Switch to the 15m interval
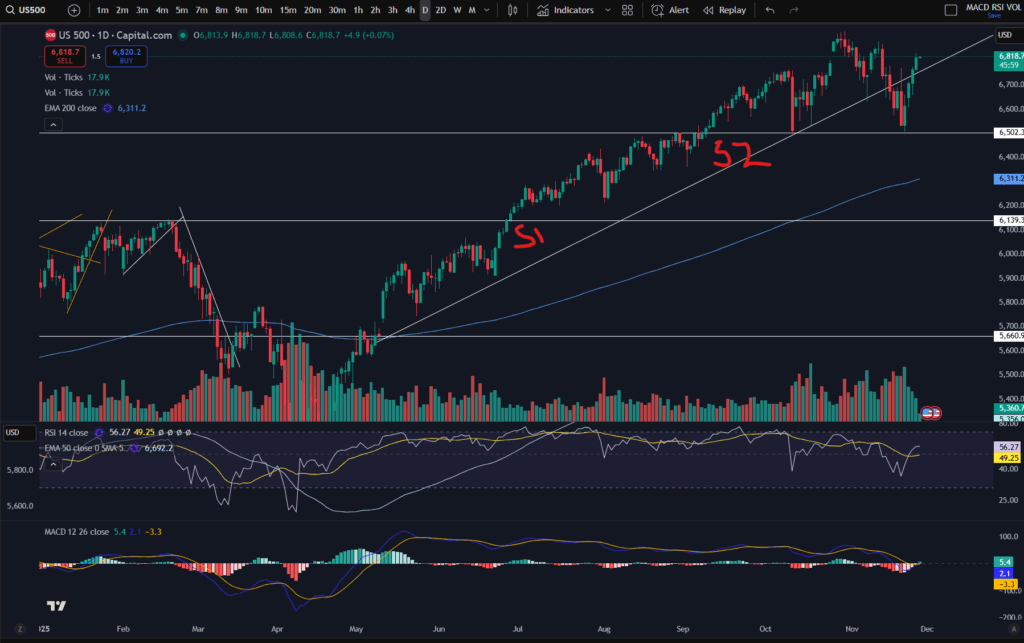The image size is (1024, 643). (287, 10)
